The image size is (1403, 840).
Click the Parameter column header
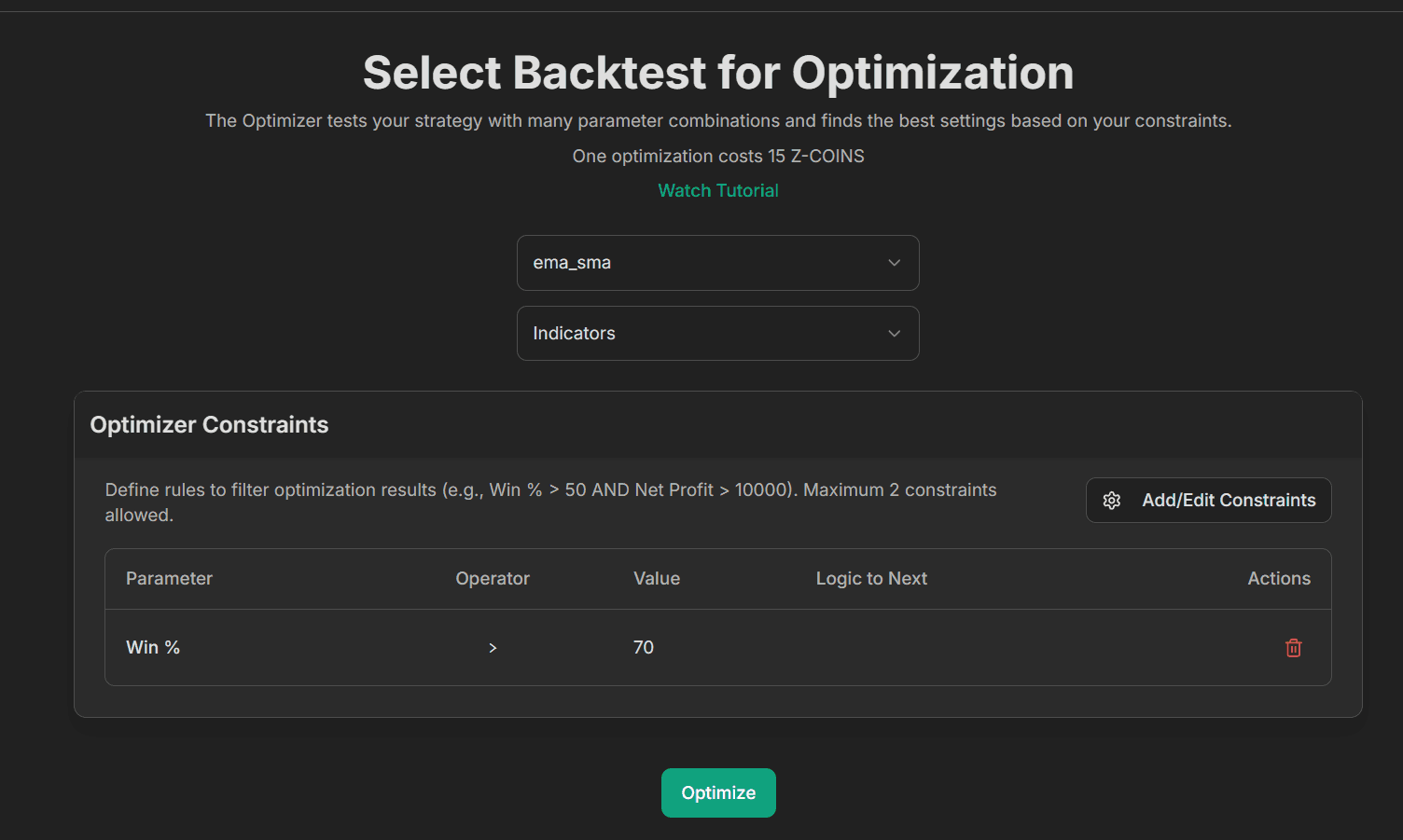click(169, 579)
